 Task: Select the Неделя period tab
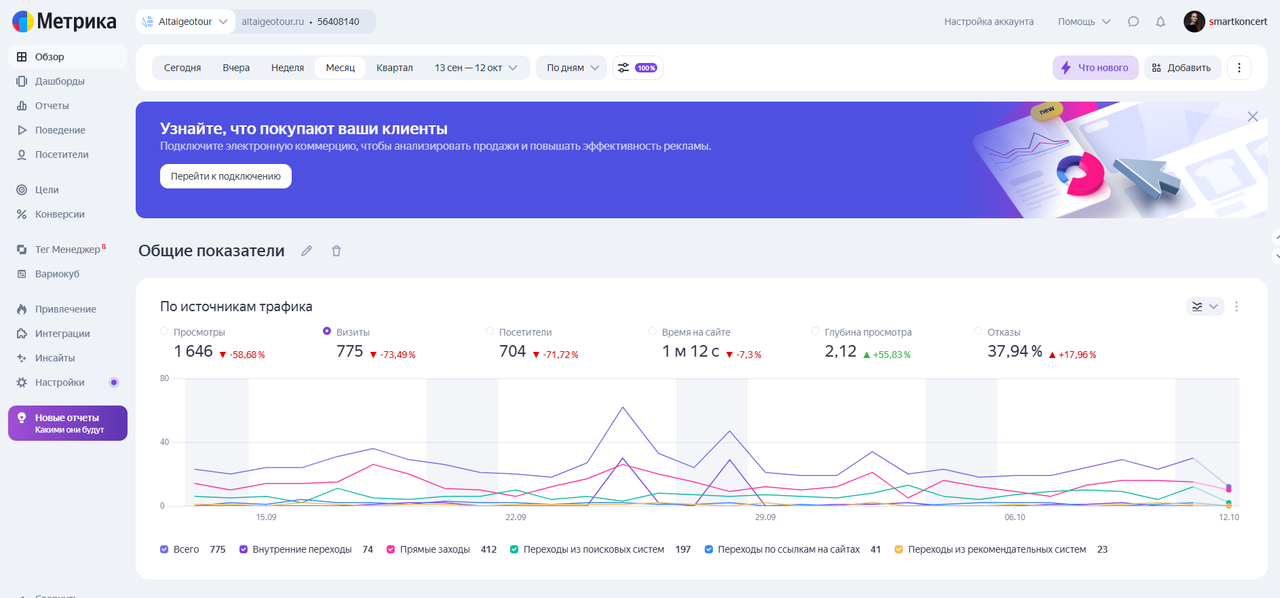click(287, 68)
